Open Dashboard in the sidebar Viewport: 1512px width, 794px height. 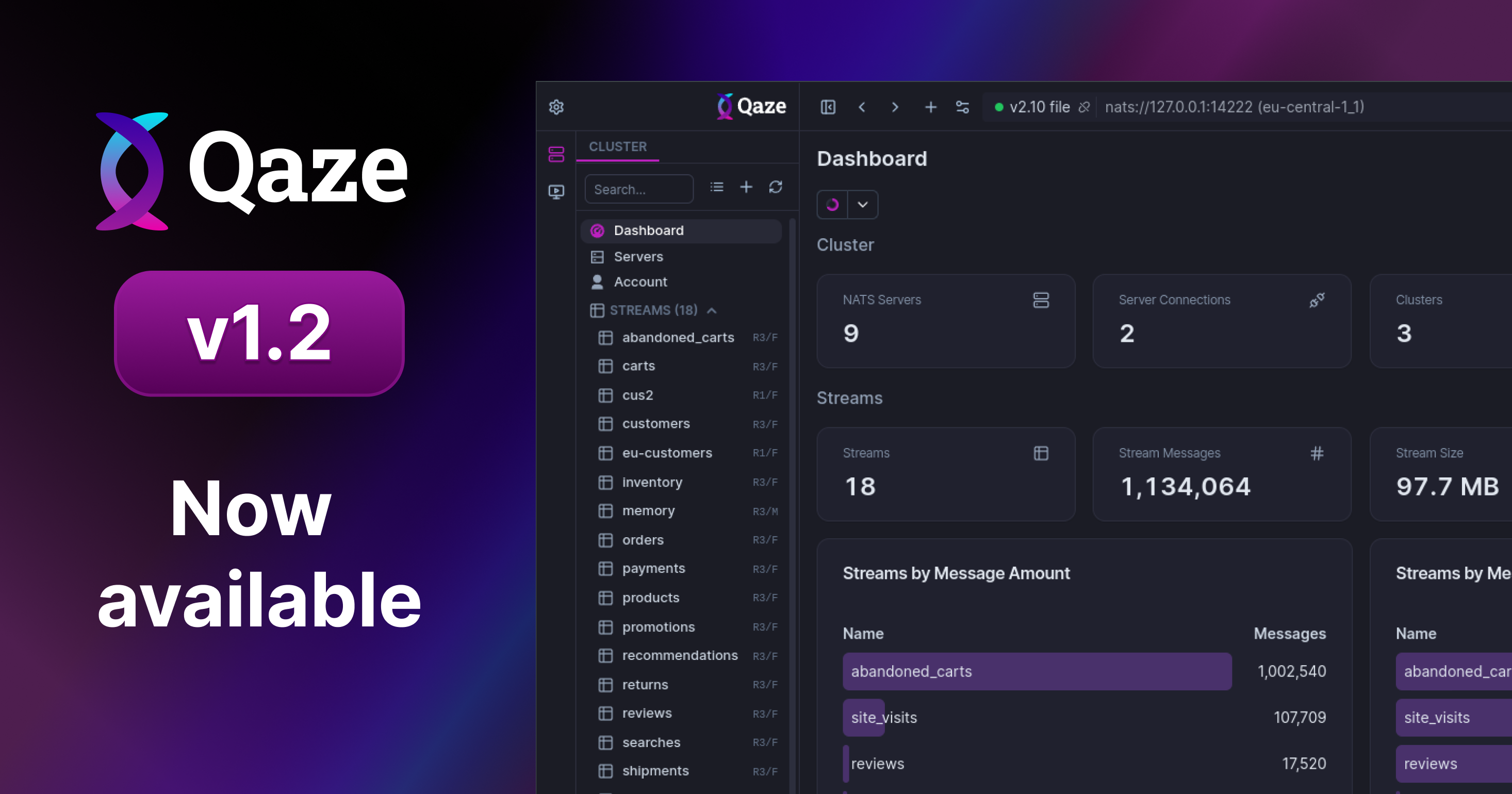point(681,230)
